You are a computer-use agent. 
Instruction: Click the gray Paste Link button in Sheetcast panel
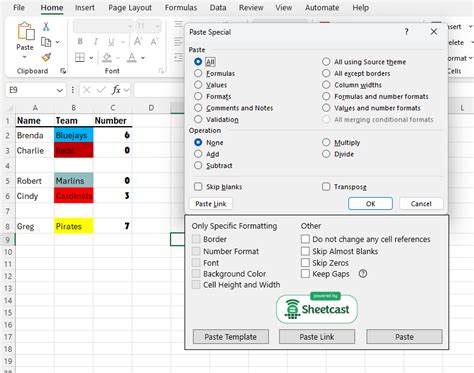coord(317,337)
